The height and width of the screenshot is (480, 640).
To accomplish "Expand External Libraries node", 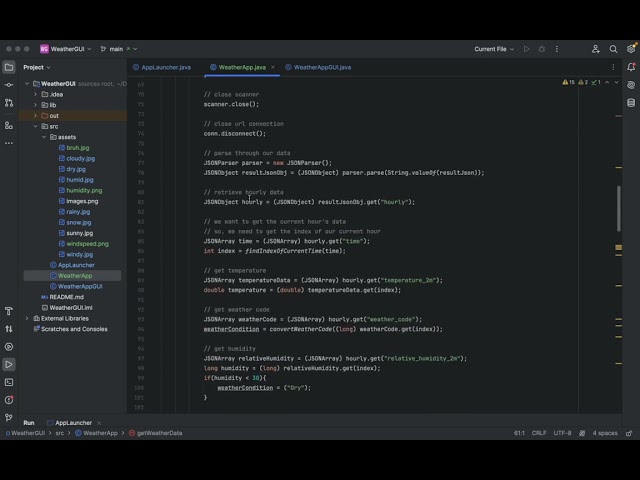I will (x=27, y=318).
